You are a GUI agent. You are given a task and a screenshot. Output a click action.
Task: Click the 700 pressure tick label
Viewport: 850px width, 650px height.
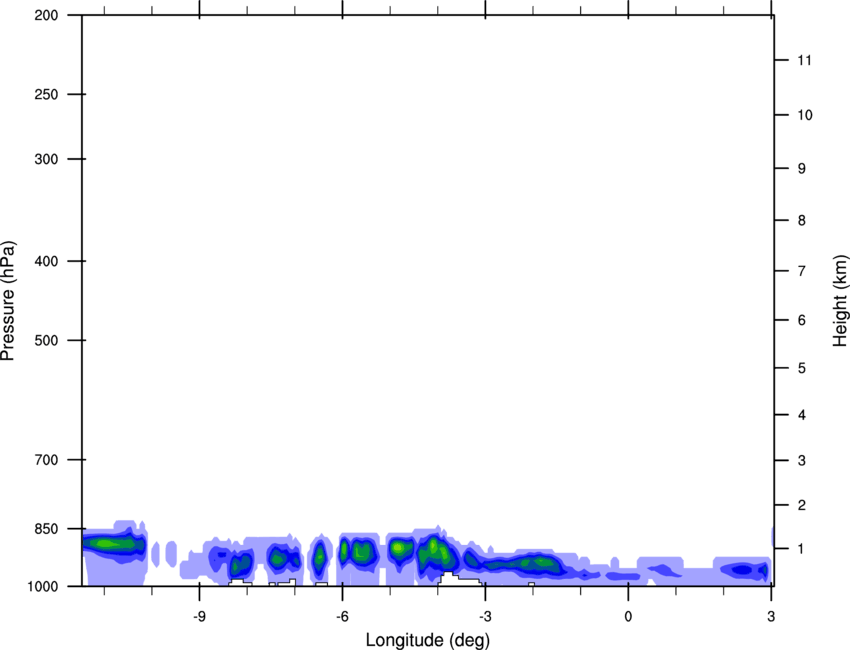pyautogui.click(x=46, y=460)
